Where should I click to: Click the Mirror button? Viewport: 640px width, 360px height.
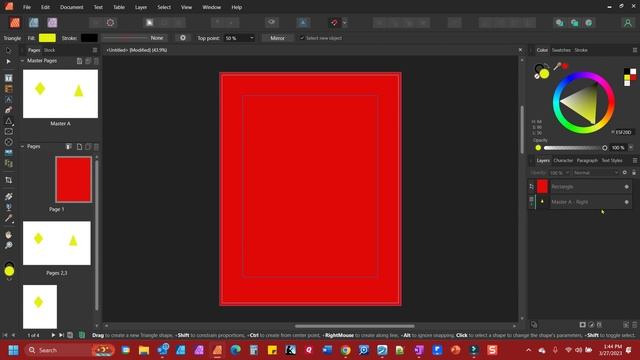point(277,38)
